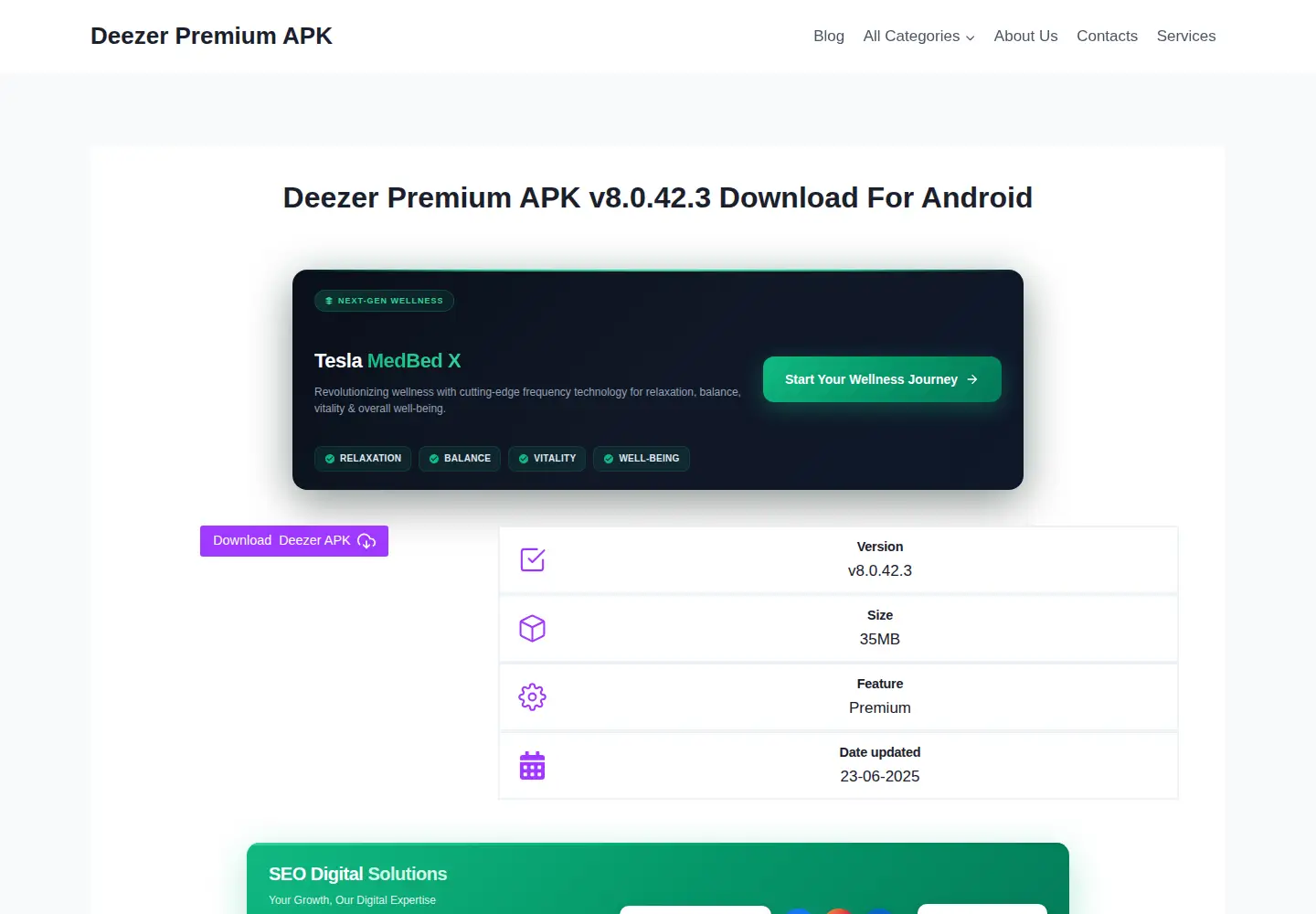Click the main page heading for Android download
Image resolution: width=1316 pixels, height=914 pixels.
pos(658,197)
